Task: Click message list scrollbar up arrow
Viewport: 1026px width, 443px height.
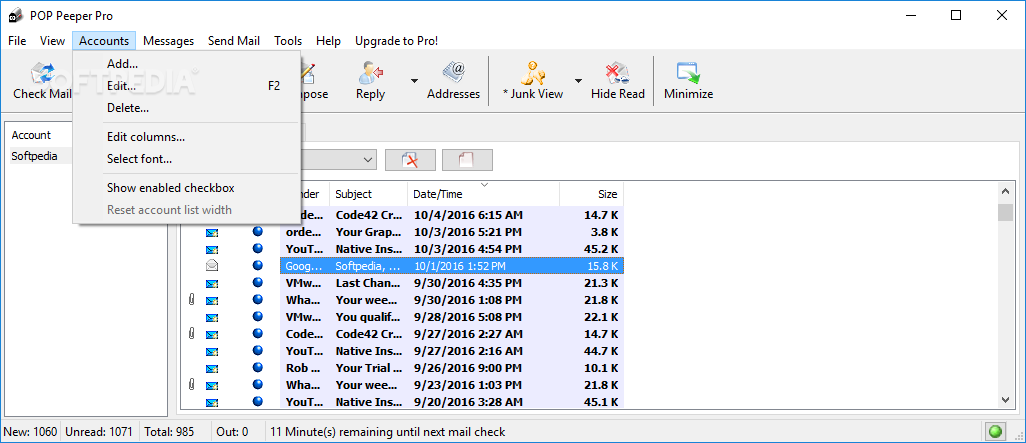Action: 1006,191
